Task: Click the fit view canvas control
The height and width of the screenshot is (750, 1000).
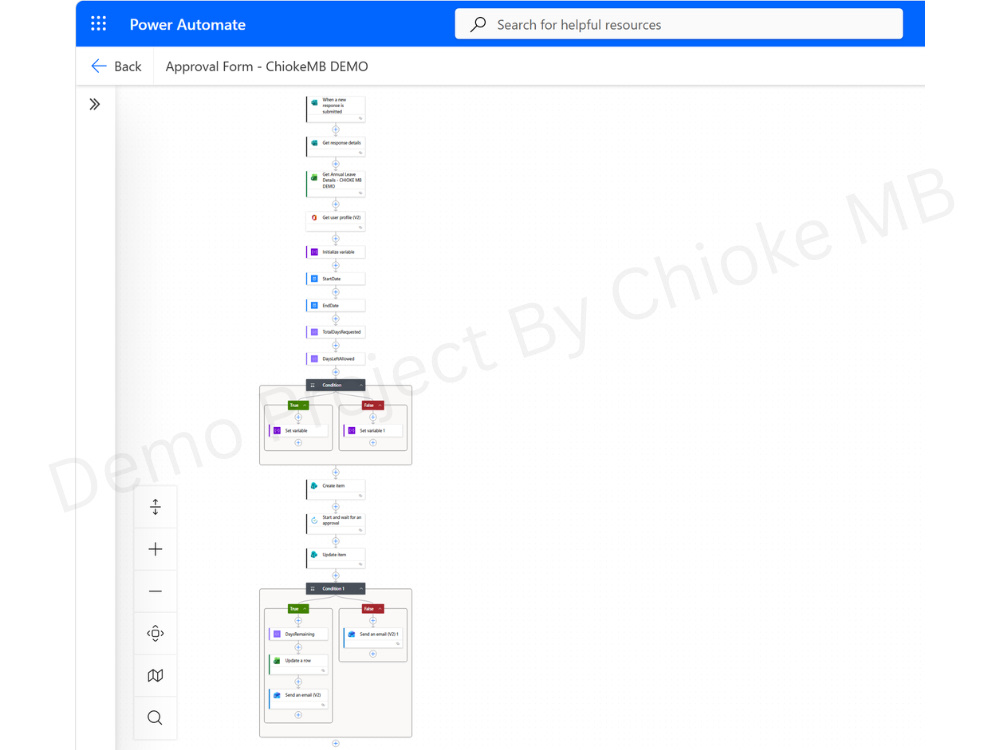Action: 155,633
